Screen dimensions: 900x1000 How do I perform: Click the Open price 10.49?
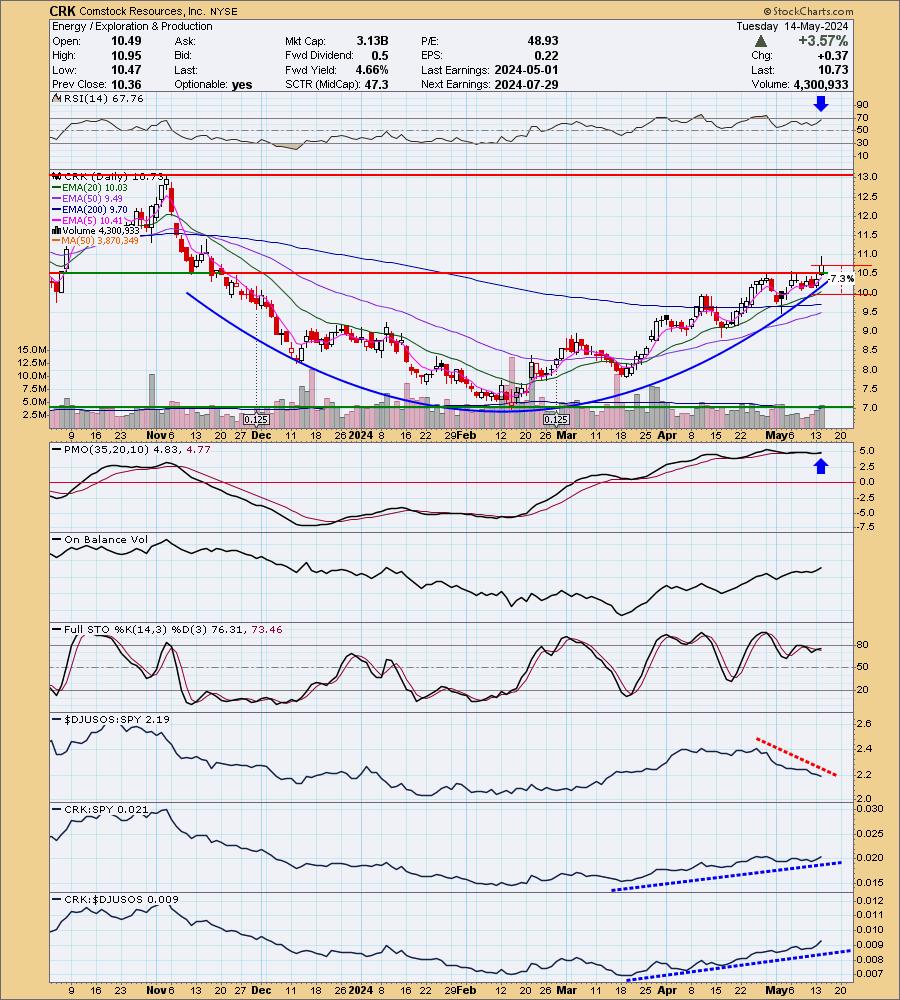tap(126, 41)
